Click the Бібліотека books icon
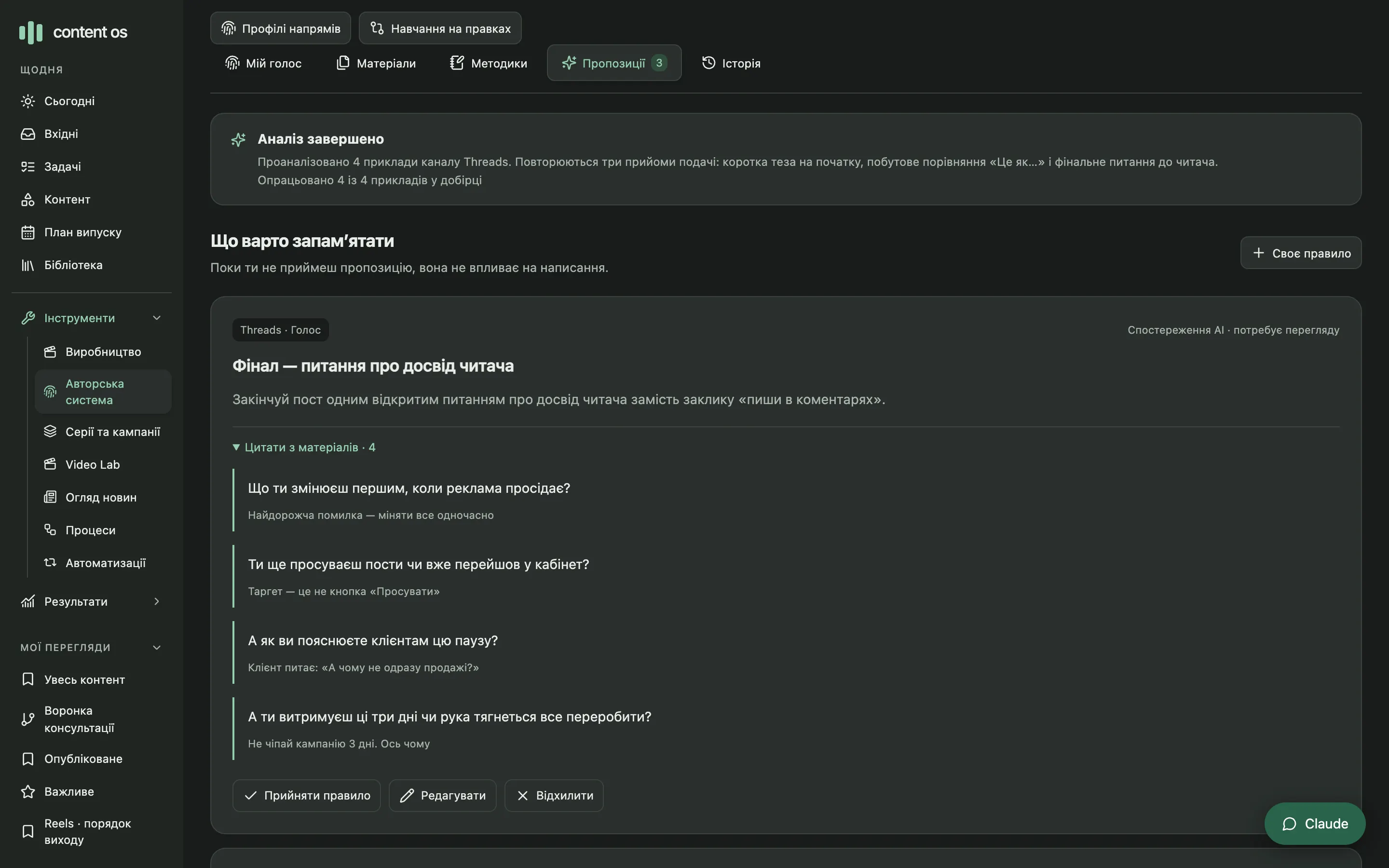 [27, 265]
